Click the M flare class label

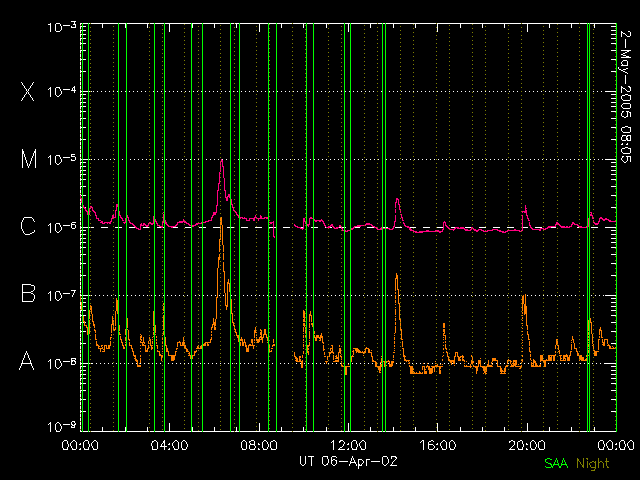[29, 159]
